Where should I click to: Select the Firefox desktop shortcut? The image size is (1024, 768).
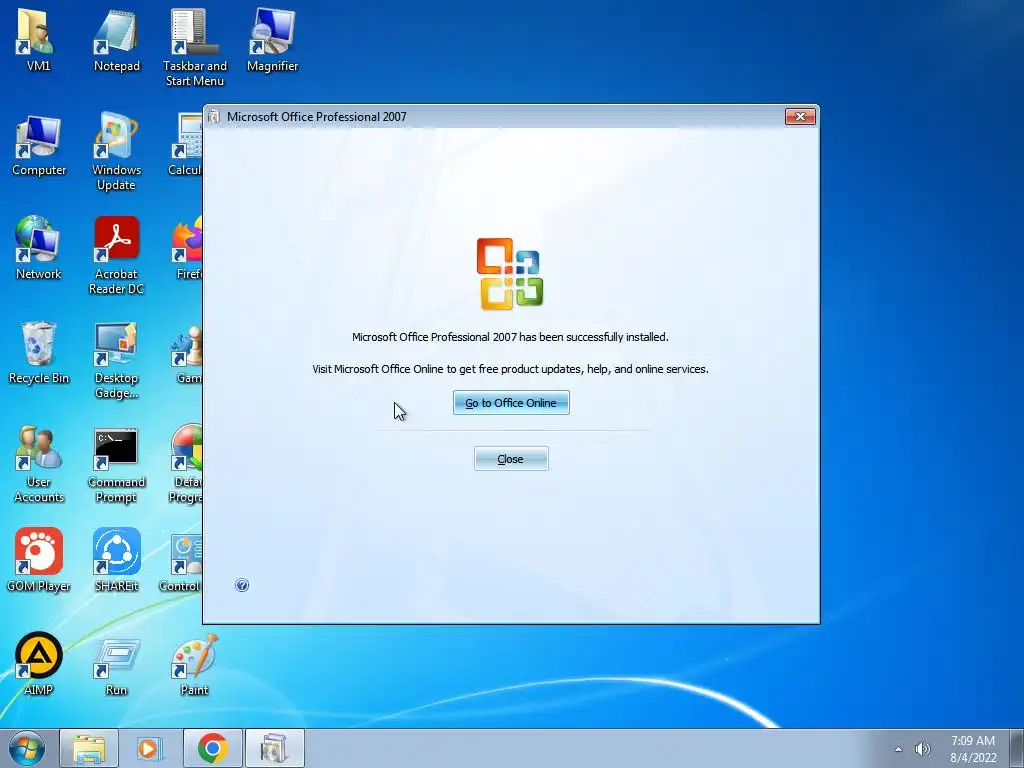point(187,248)
